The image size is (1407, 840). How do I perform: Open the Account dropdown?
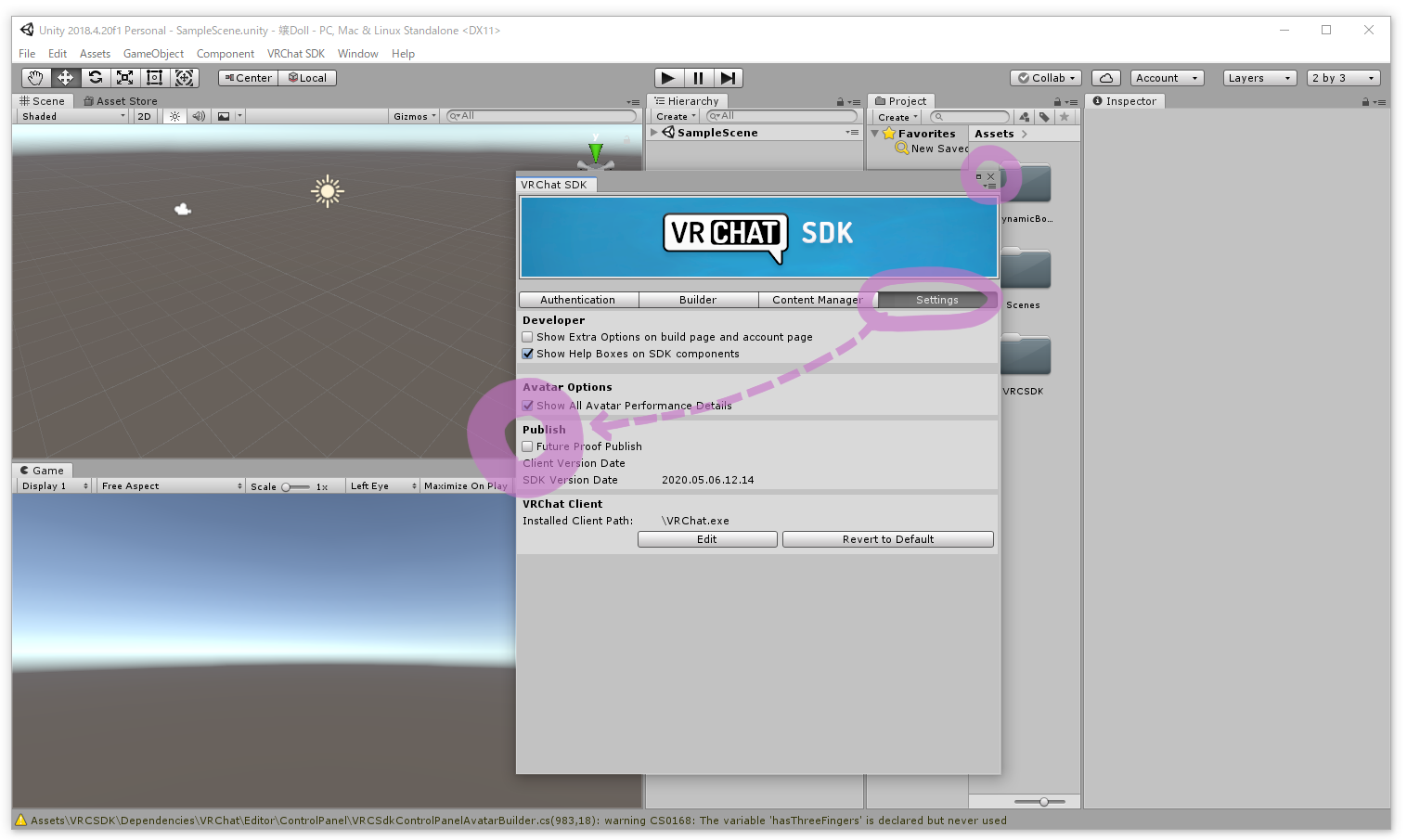point(1167,78)
